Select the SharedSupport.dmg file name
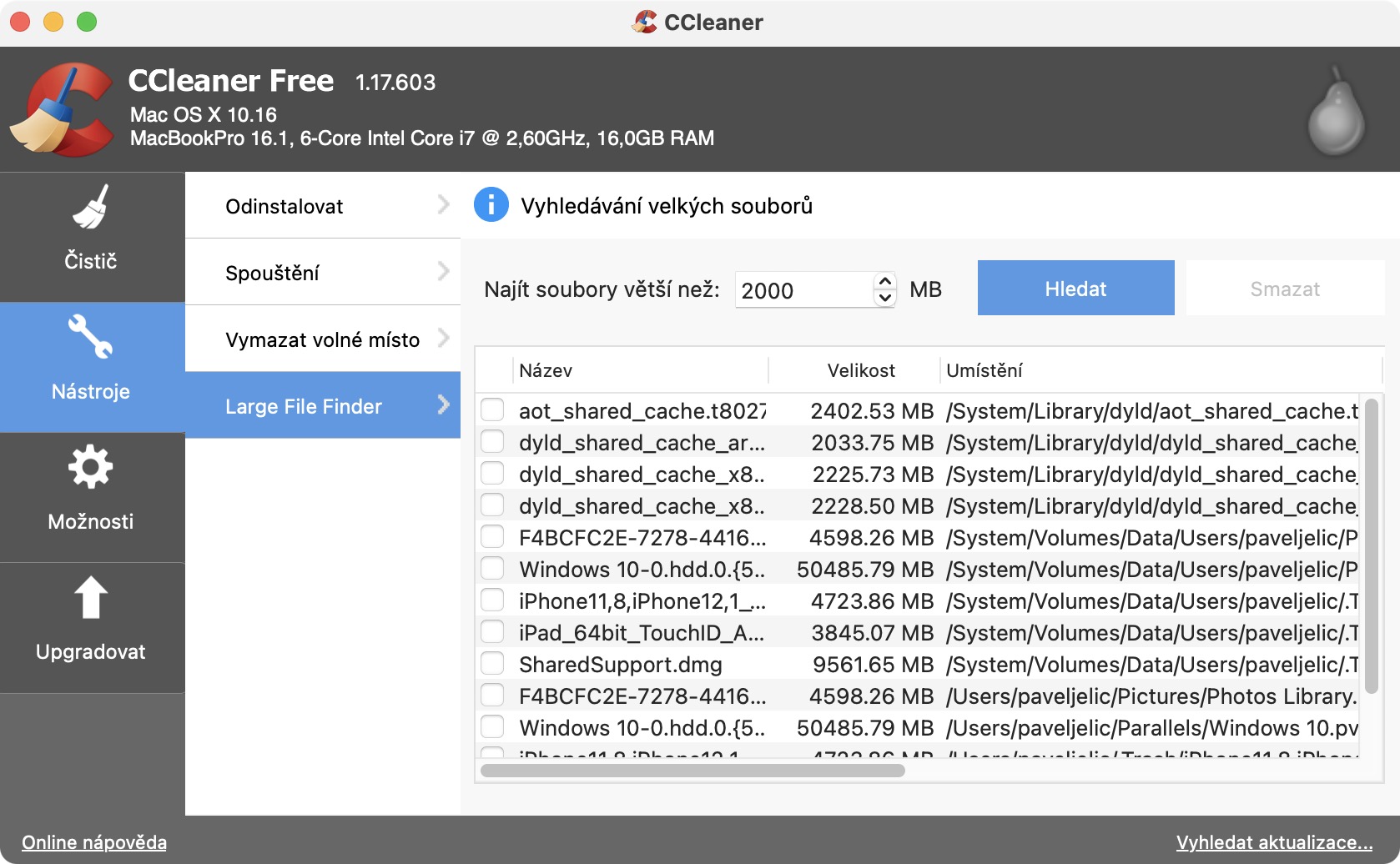Screen dimensions: 1400x864 tap(621, 665)
